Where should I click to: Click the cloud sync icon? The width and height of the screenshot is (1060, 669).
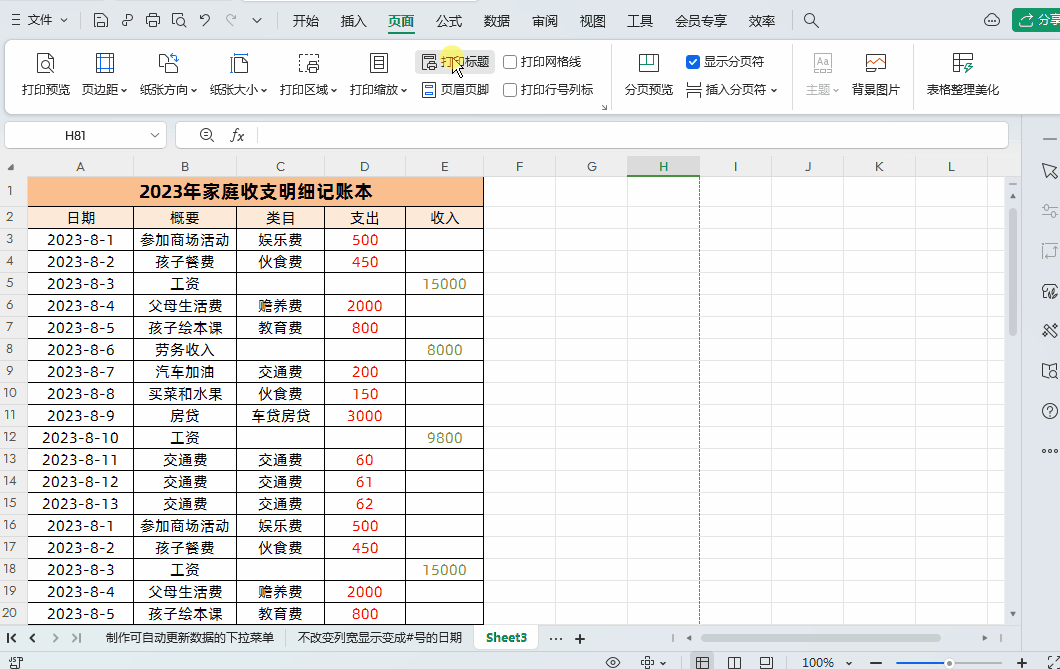pos(992,20)
